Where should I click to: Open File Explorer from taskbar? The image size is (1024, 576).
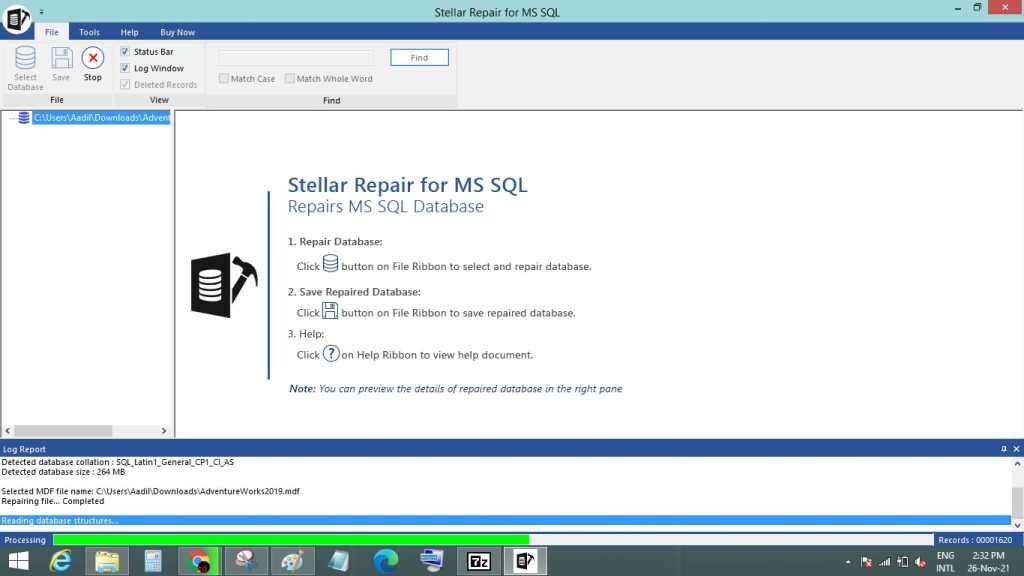pyautogui.click(x=106, y=561)
